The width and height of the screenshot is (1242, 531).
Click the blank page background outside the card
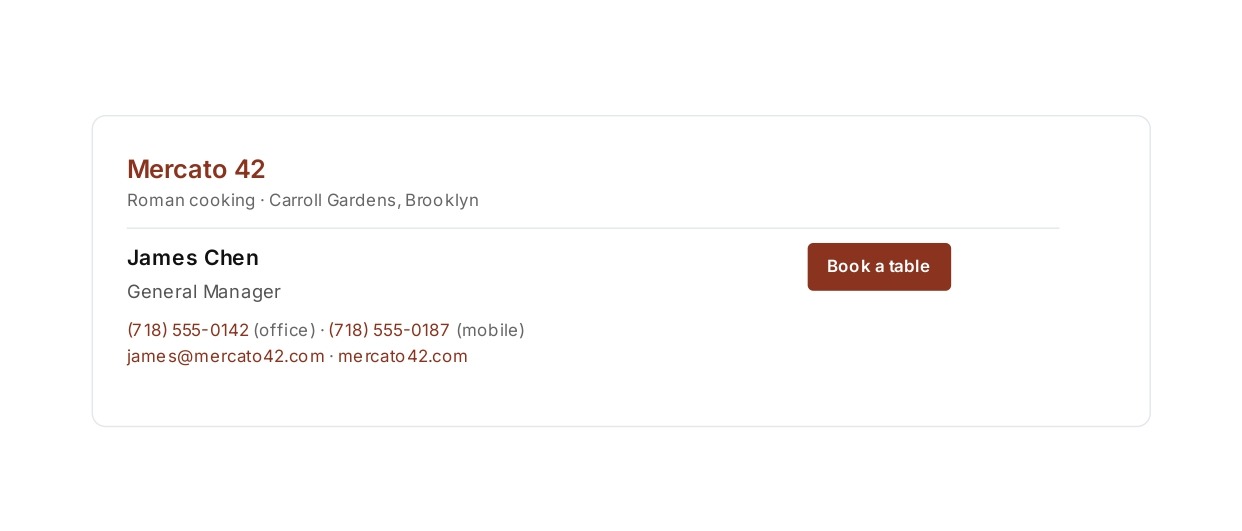point(620,55)
